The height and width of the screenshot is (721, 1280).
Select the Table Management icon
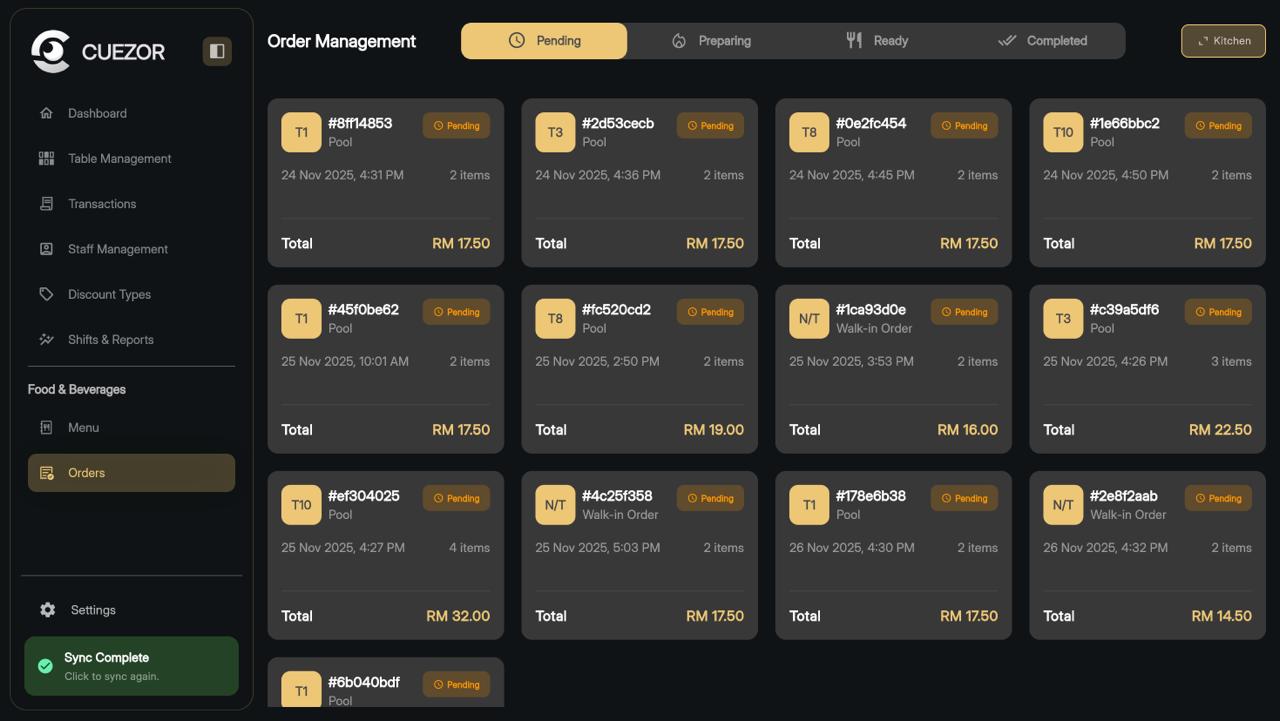point(47,158)
